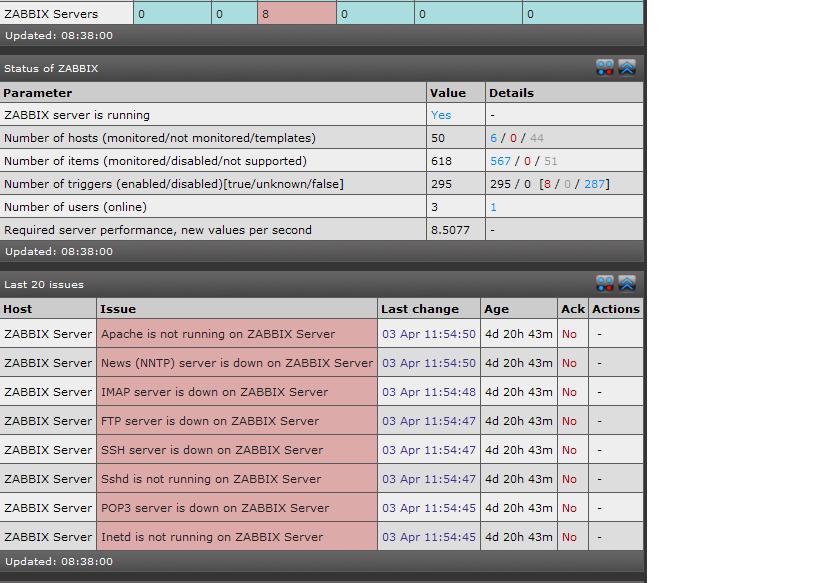Click last change date of POP3 issue
The height and width of the screenshot is (583, 840).
[429, 507]
